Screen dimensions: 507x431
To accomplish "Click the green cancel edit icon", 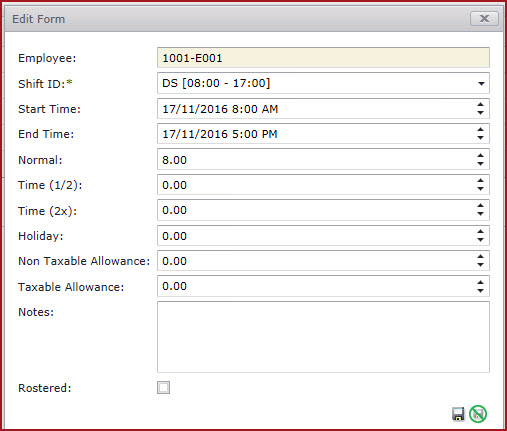I will click(478, 414).
